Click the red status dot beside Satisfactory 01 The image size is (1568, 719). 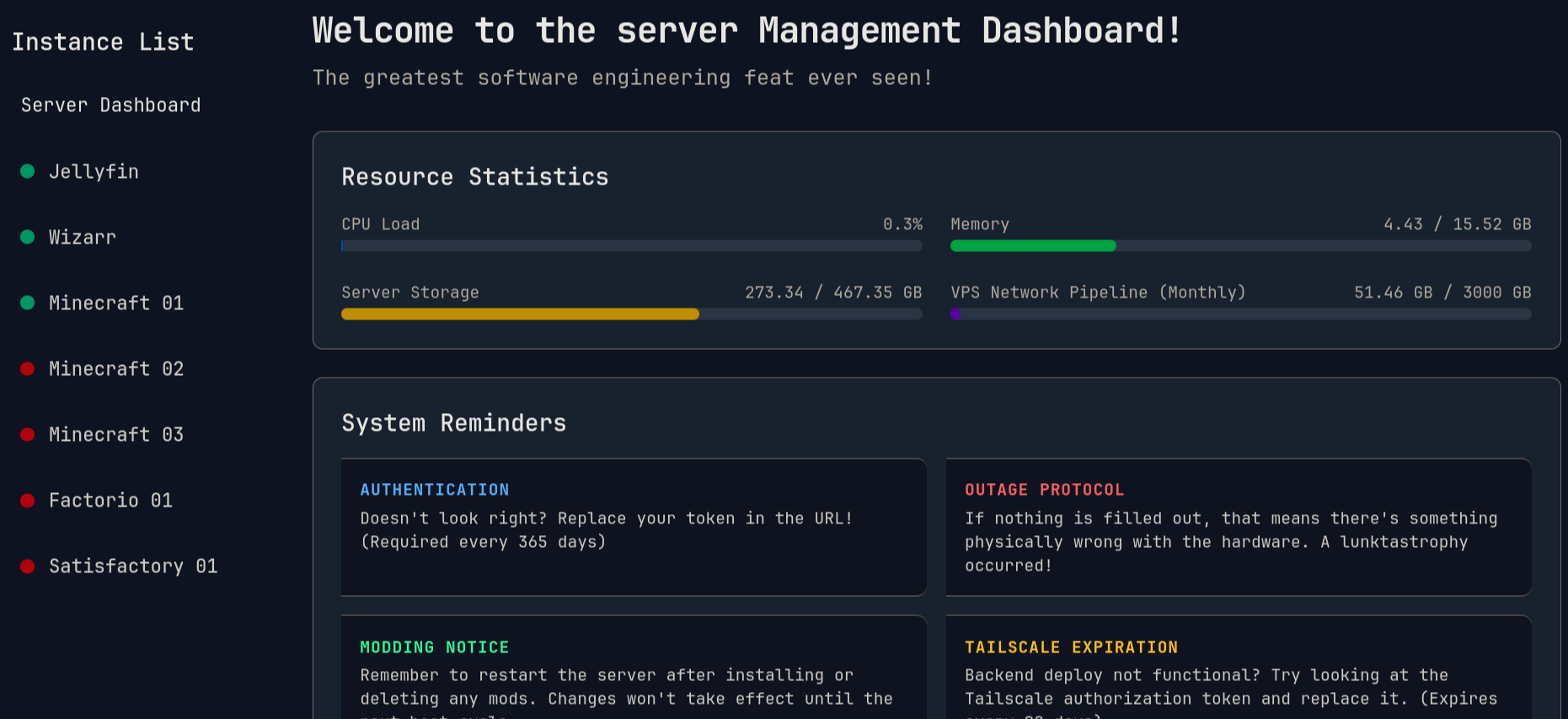pos(27,566)
